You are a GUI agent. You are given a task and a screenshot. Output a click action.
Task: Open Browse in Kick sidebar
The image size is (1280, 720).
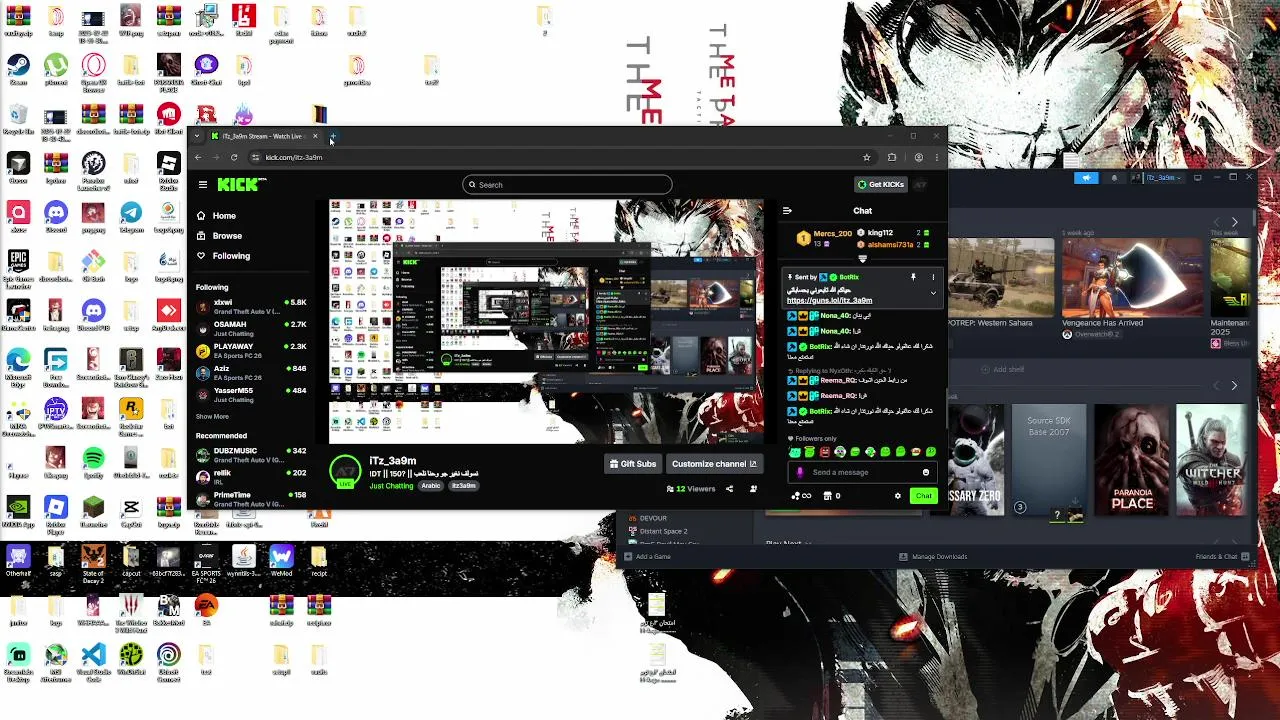point(219,236)
